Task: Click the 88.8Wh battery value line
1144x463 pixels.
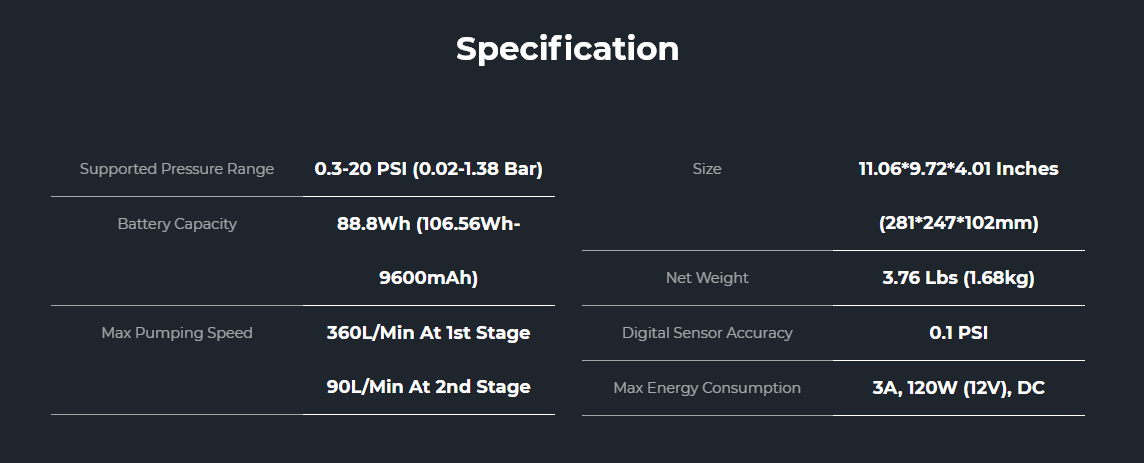Action: (428, 224)
